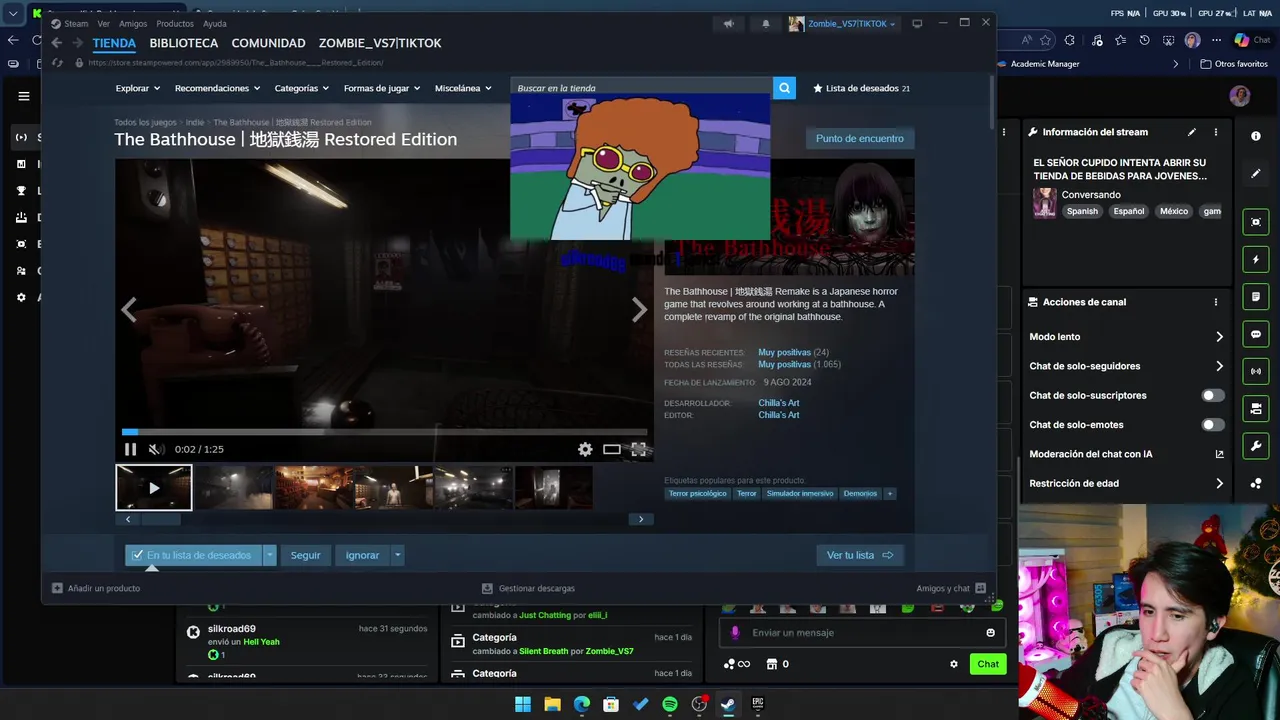Unmute the trailer audio speaker icon
1280x720 pixels.
tap(155, 449)
